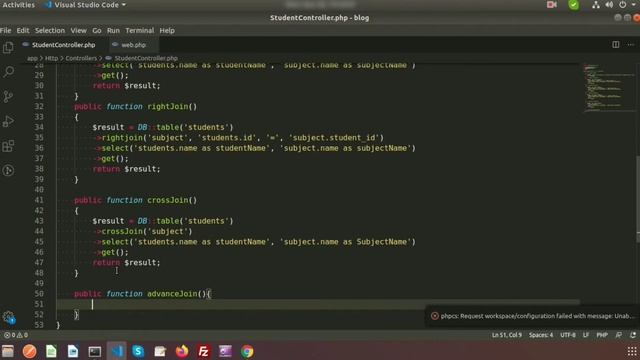Open the Help menu
640x360 pixels.
167,31
